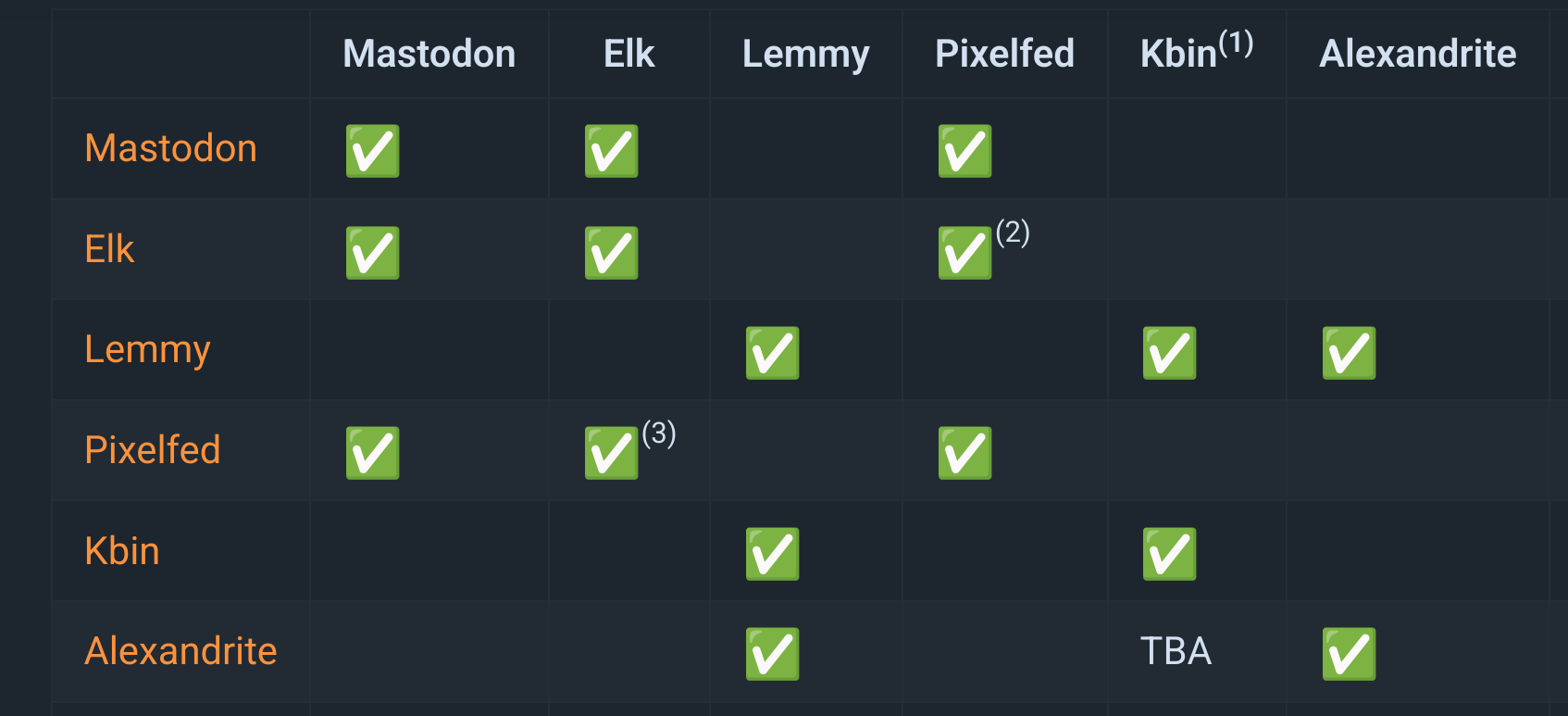Open the Elk row link

[x=109, y=249]
